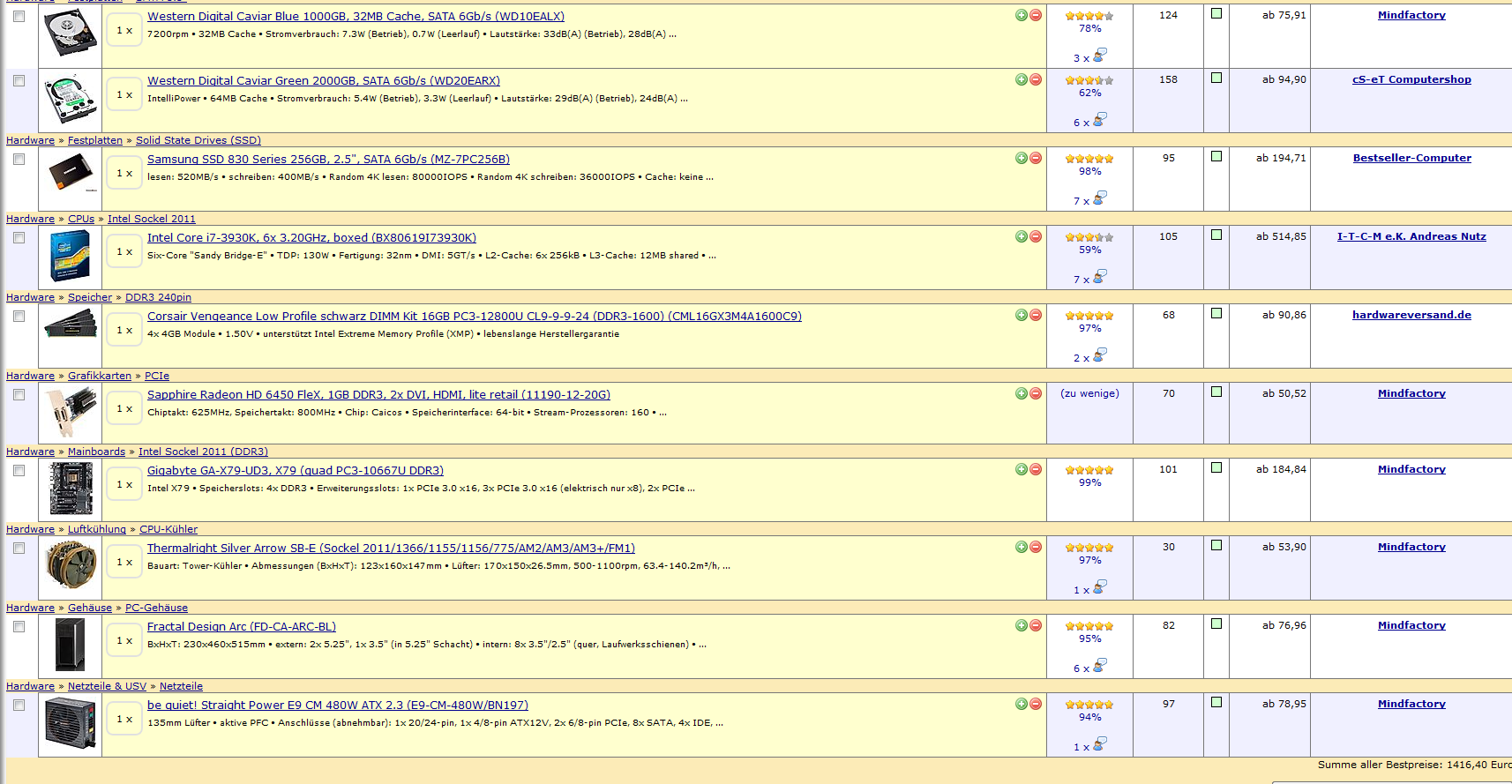Image resolution: width=1512 pixels, height=784 pixels.
Task: Open user reviews icon for Samsung SSD 830
Action: coord(1099,198)
